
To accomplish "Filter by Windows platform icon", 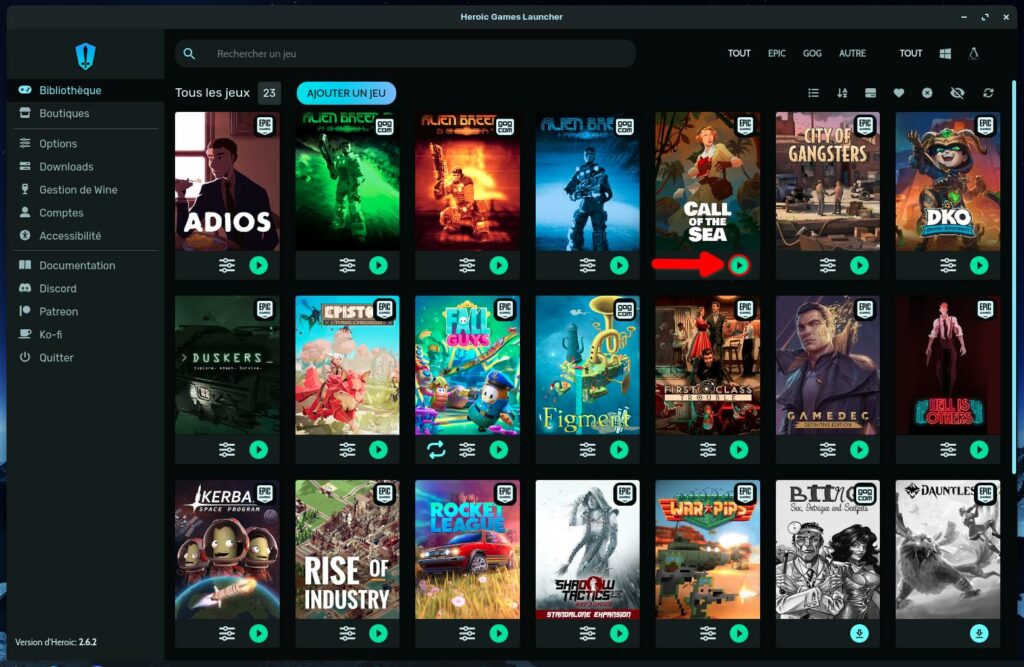I will coord(945,53).
